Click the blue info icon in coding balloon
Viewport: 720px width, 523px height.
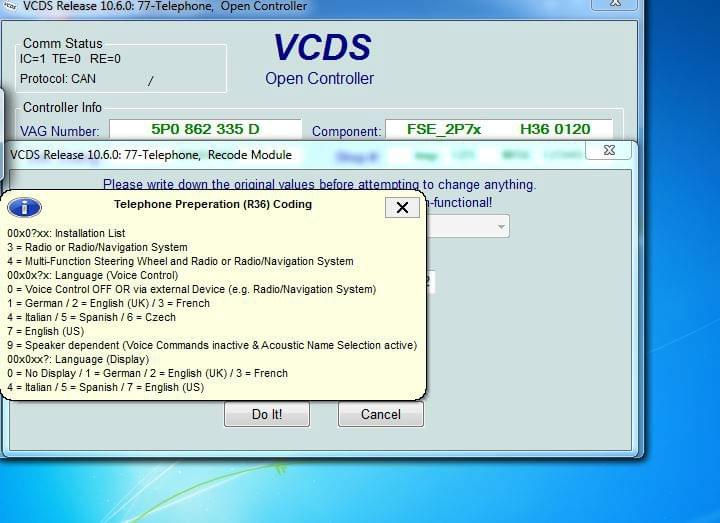pos(24,208)
